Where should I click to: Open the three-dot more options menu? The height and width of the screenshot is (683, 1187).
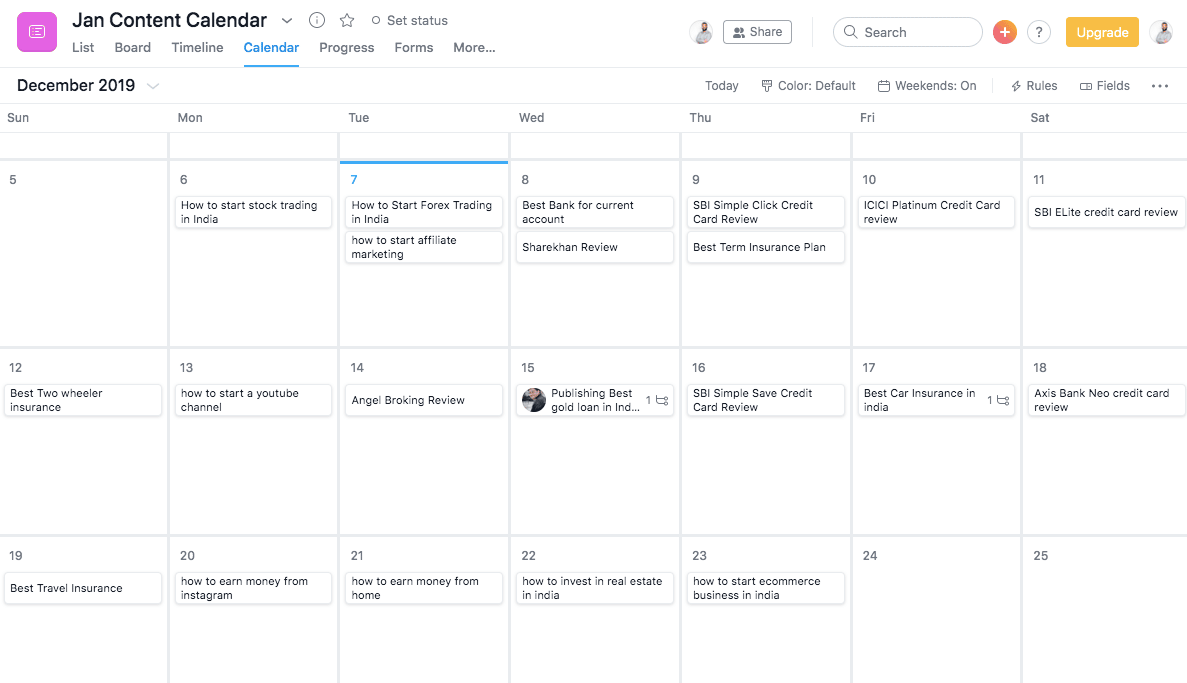(1160, 86)
